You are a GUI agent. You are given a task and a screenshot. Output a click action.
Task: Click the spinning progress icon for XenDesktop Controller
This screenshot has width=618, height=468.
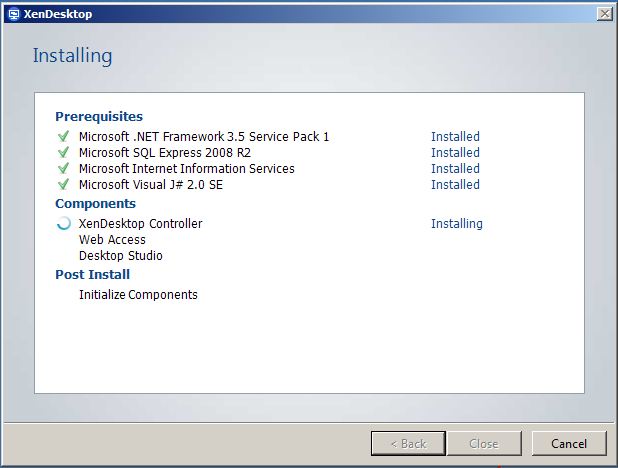[63, 223]
